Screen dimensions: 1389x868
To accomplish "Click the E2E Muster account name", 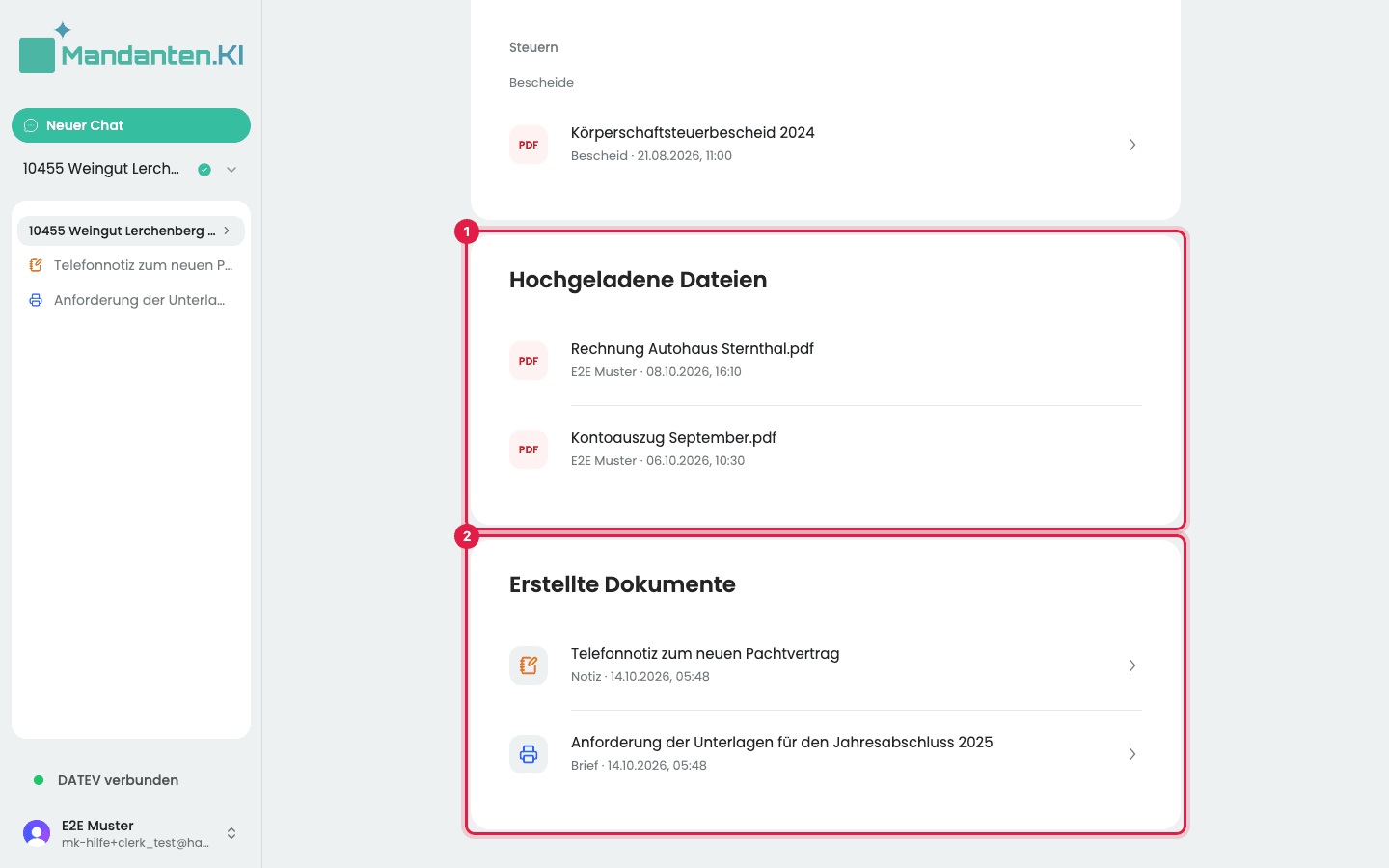I will [97, 826].
